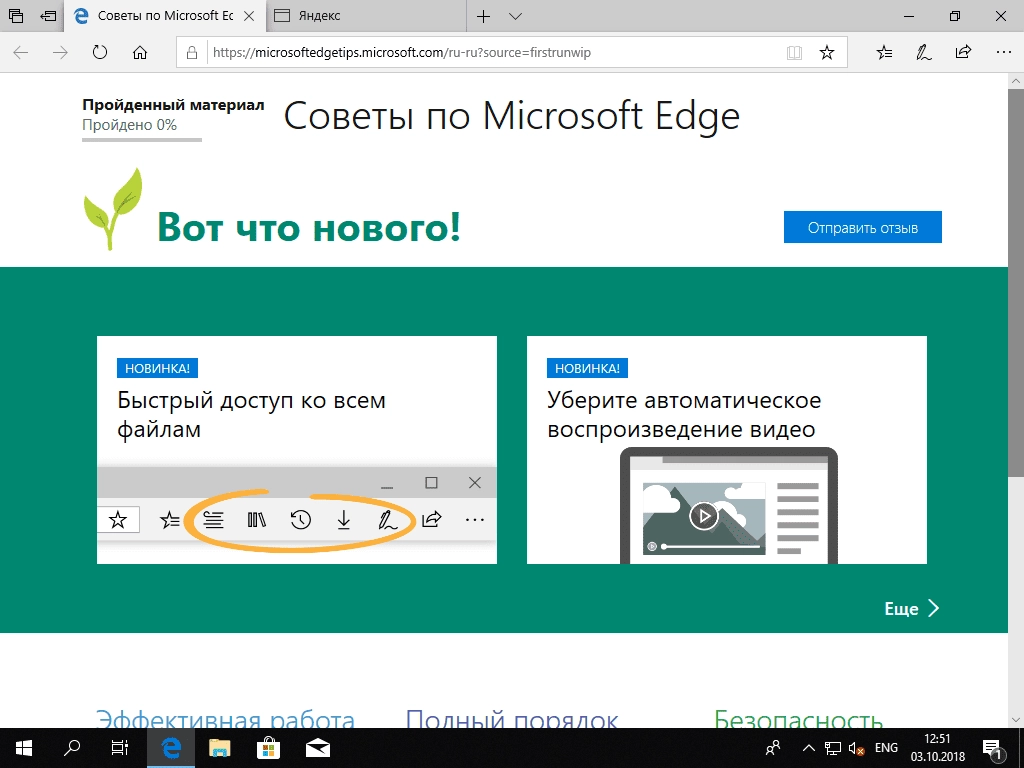
Task: Go forward to next page
Action: 60,52
